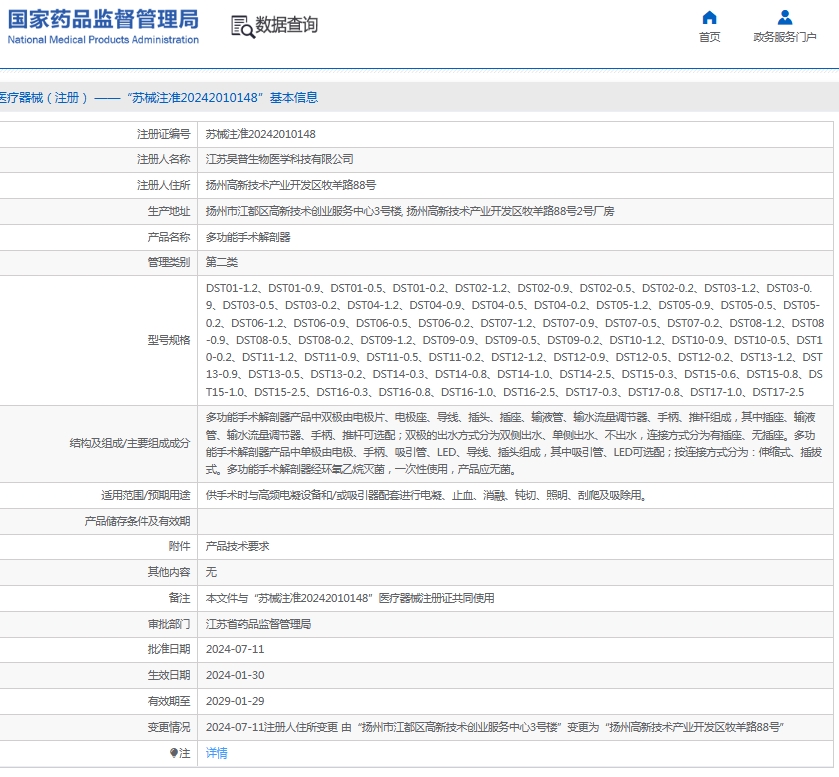This screenshot has height=777, width=839.
Task: Click the 结构及组成 description paragraph
Action: (x=514, y=444)
